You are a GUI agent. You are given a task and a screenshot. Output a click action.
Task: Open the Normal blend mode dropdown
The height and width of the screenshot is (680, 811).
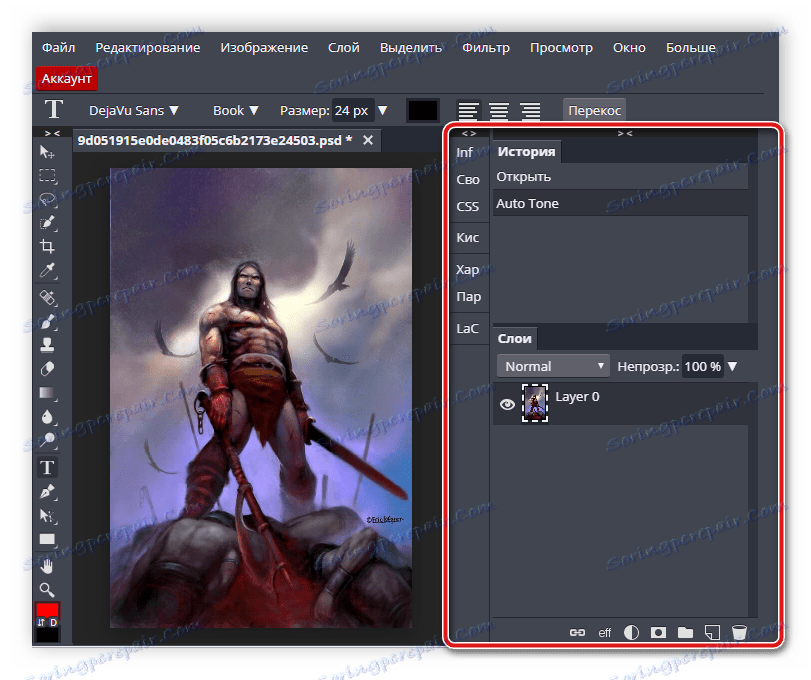pos(553,366)
